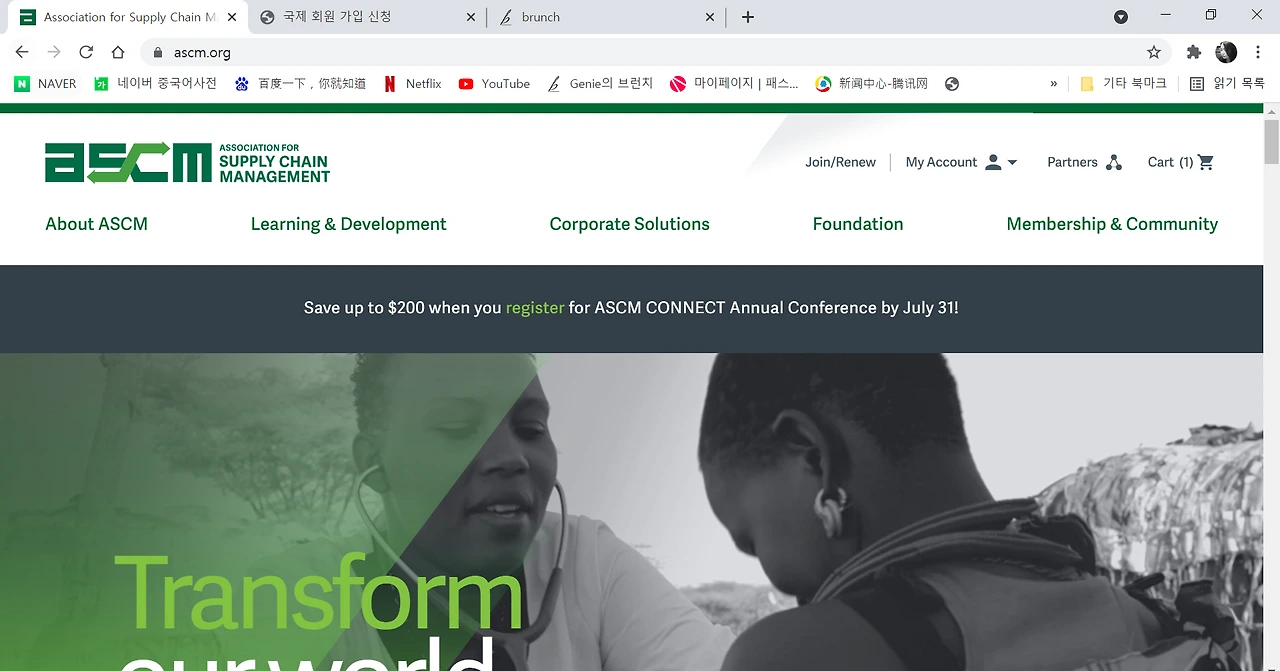This screenshot has height=671, width=1280.
Task: Open the shopping Cart icon
Action: [x=1205, y=162]
